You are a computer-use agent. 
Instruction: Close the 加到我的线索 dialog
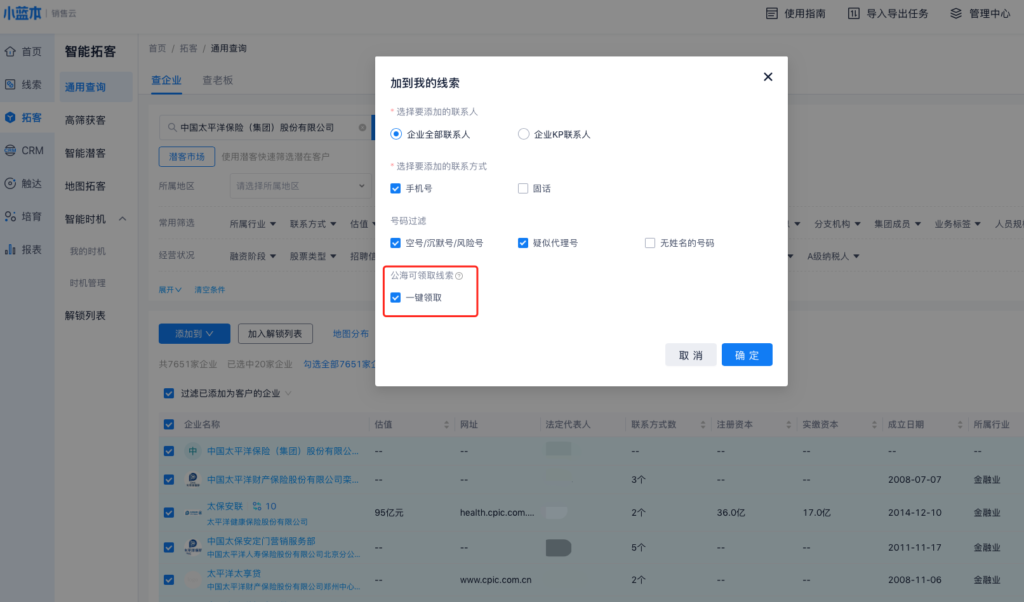[768, 77]
